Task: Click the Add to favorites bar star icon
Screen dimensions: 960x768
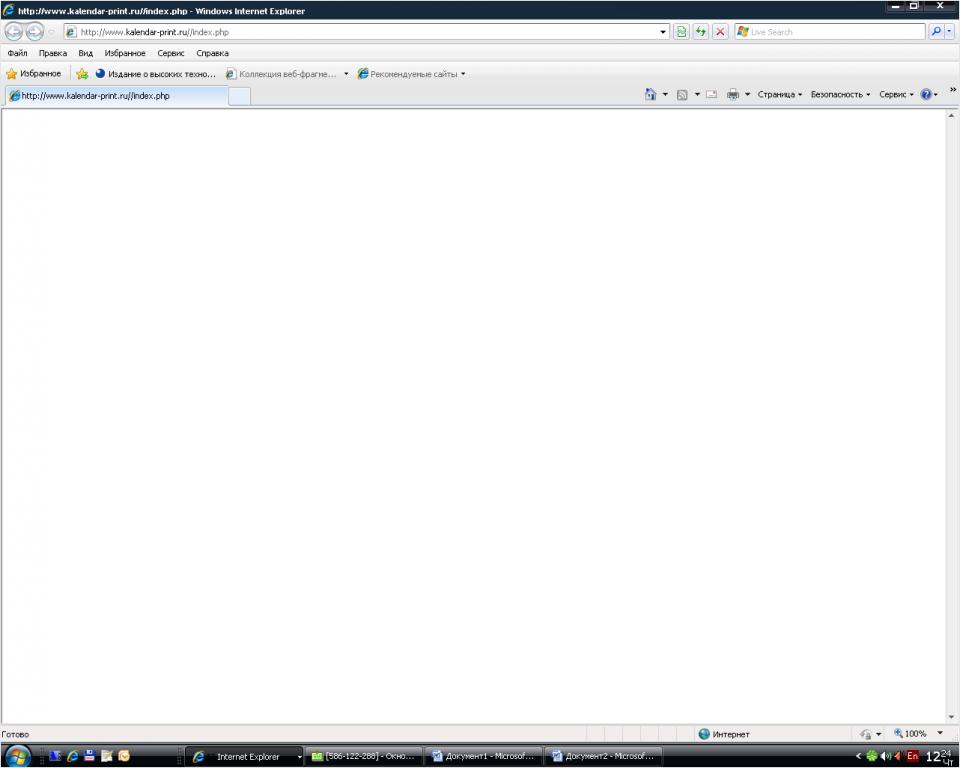Action: pos(82,74)
